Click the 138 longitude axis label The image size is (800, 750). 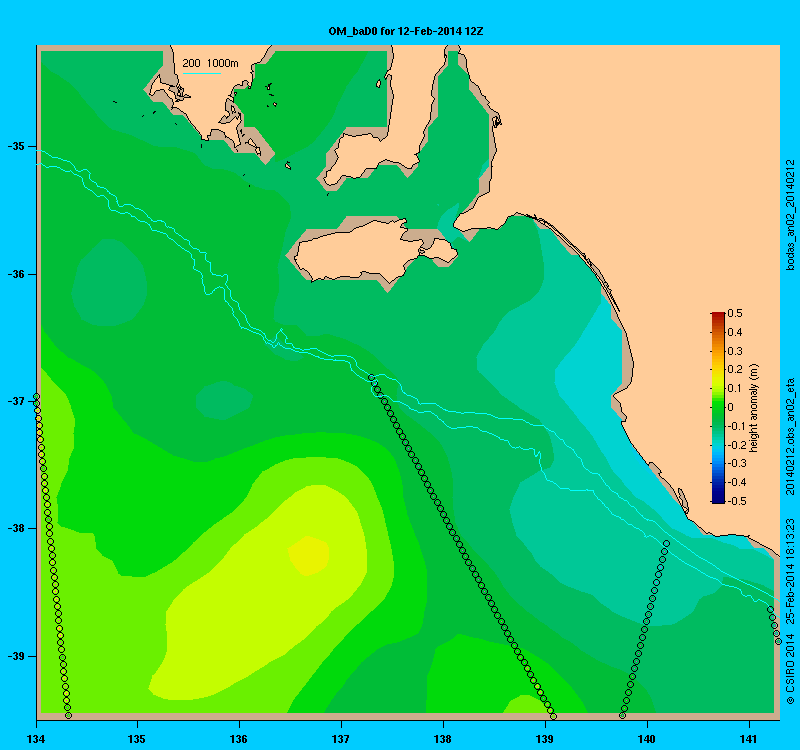tap(442, 739)
